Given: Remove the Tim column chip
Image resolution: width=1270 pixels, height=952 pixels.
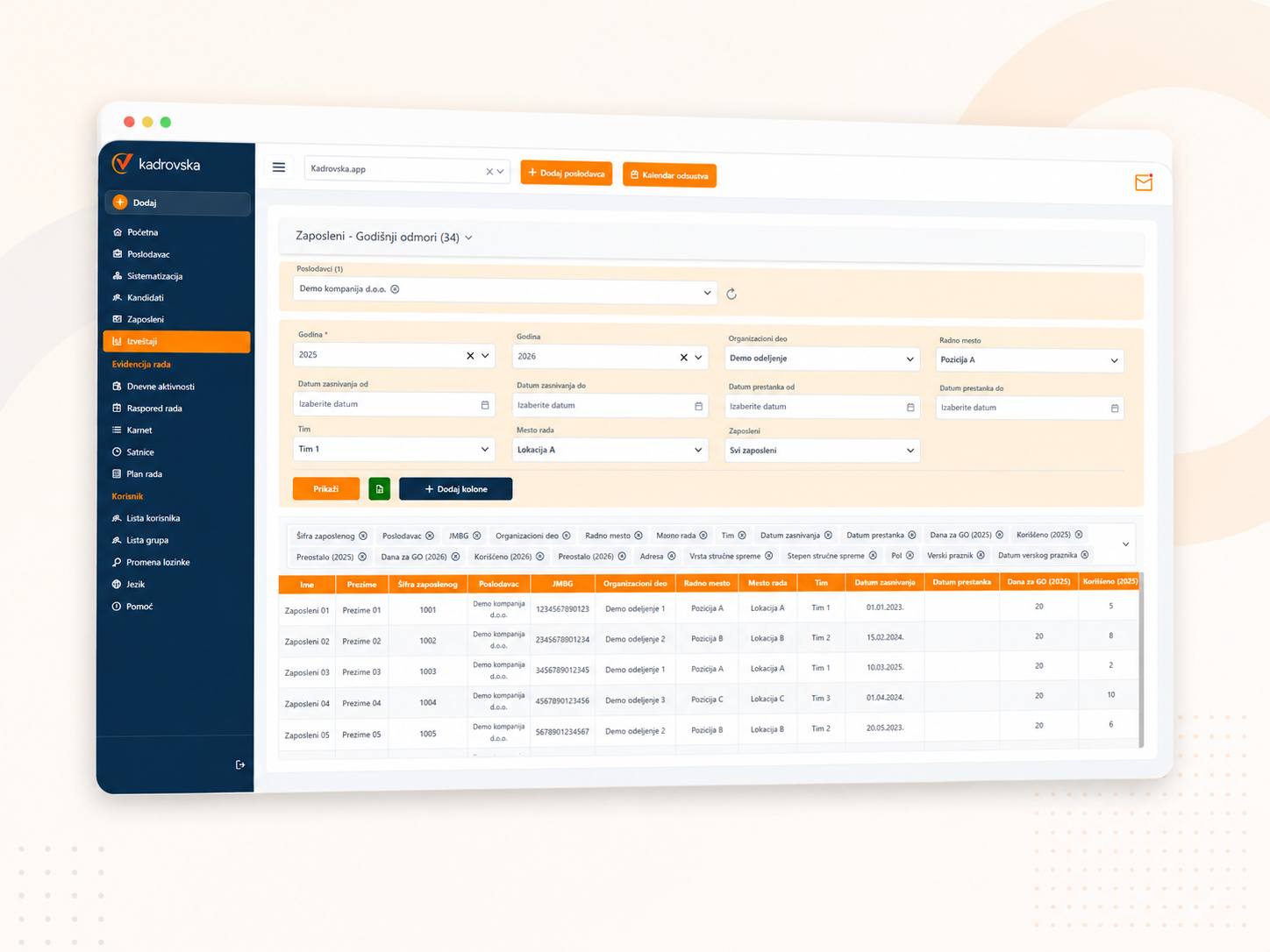Looking at the screenshot, I should click(742, 536).
